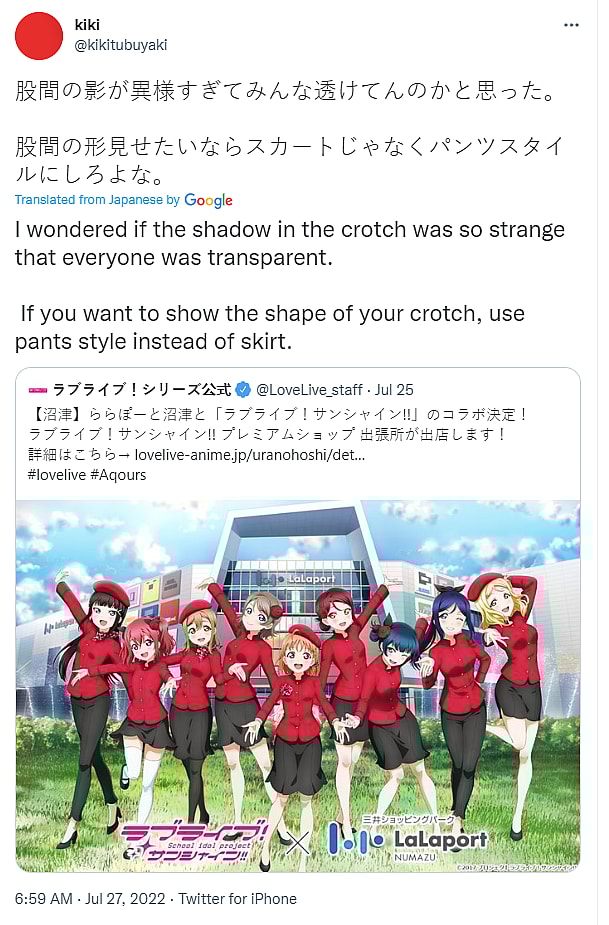Open the quoted tweet's anime group image
The width and height of the screenshot is (609, 925).
[x=298, y=686]
